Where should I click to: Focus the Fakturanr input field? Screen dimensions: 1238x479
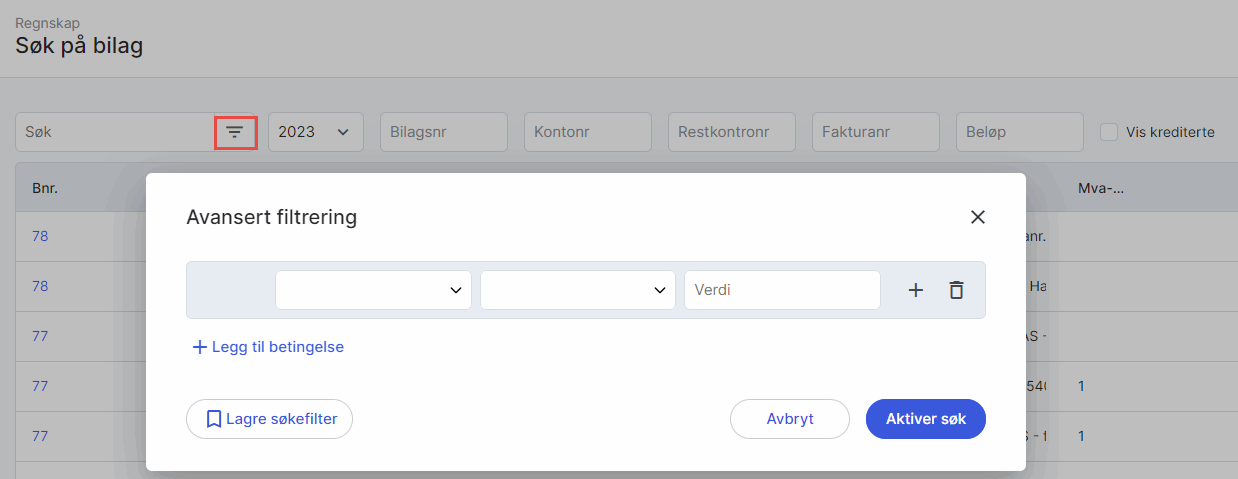pos(875,132)
